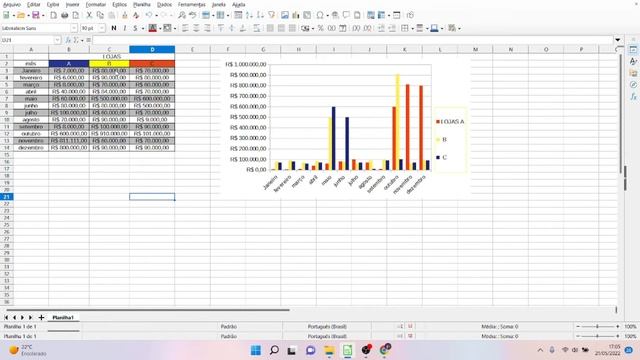The image size is (640, 360).
Task: Open the Function Wizard fx
Action: click(68, 40)
